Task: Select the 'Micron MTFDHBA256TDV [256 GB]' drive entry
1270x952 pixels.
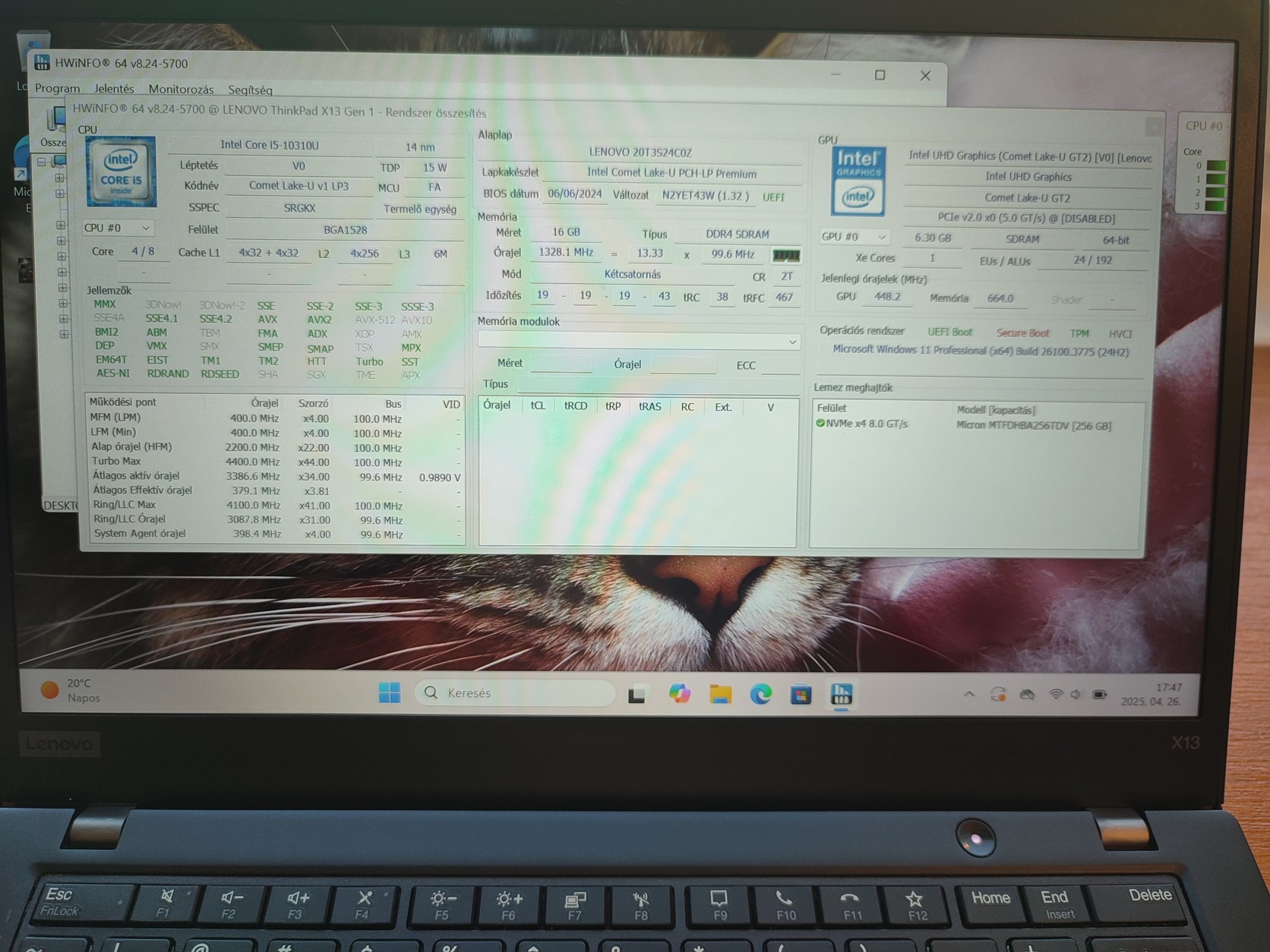Action: tap(1034, 425)
